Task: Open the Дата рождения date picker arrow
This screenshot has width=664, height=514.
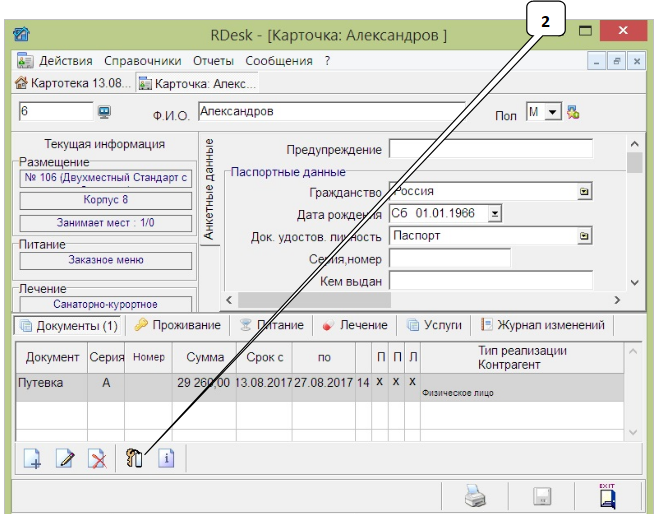Action: [494, 213]
